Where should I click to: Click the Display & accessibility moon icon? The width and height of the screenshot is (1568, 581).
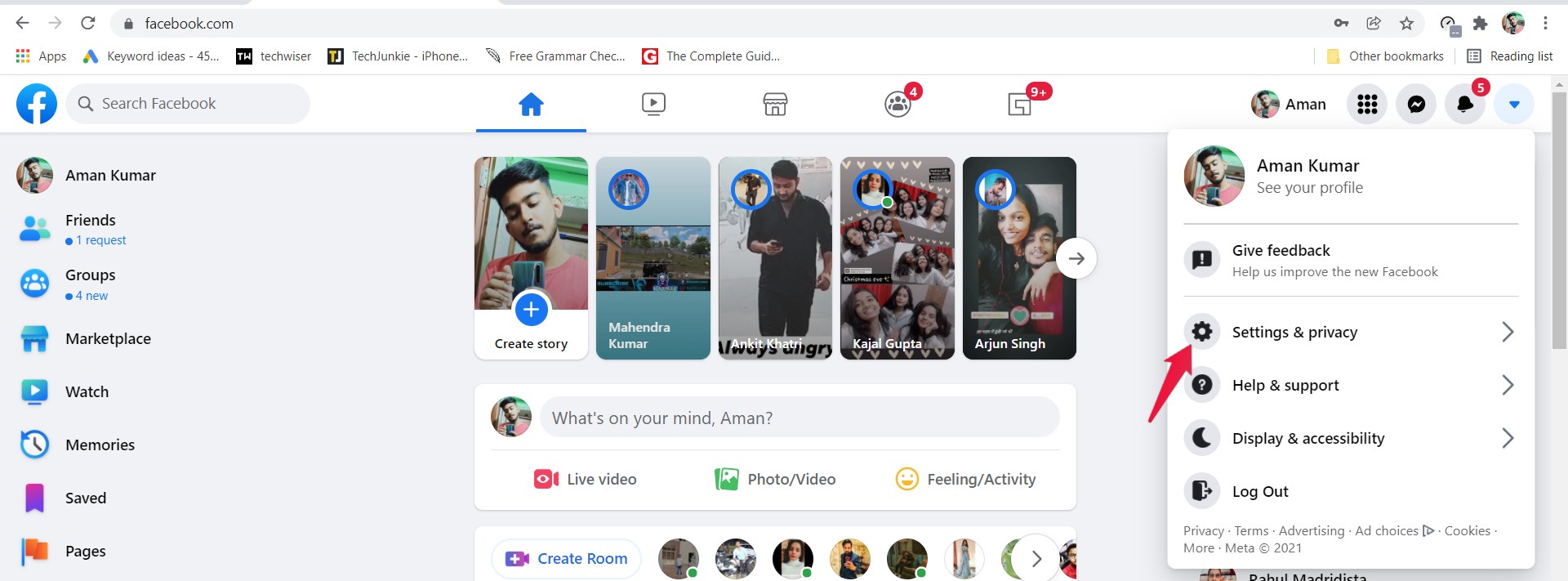click(1202, 438)
